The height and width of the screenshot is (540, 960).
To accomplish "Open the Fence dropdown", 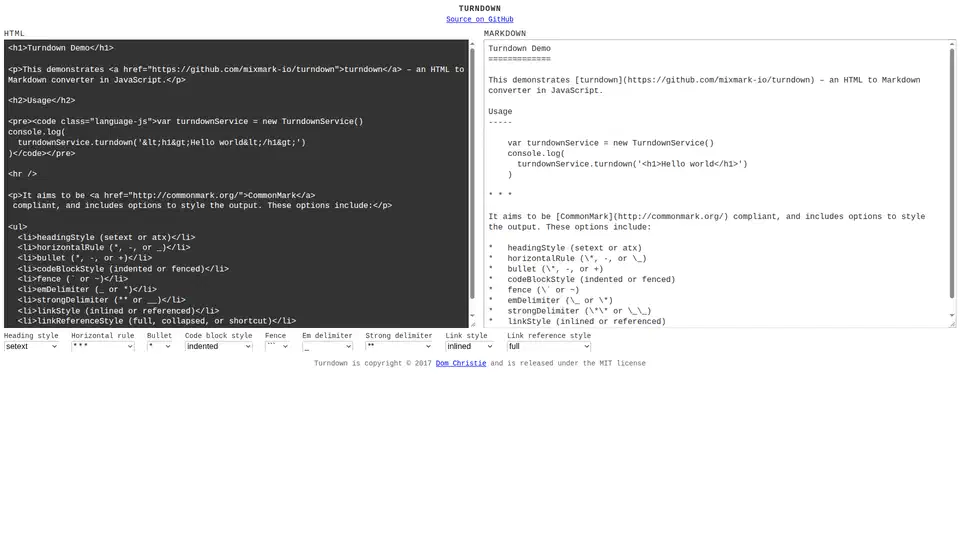I will (277, 347).
